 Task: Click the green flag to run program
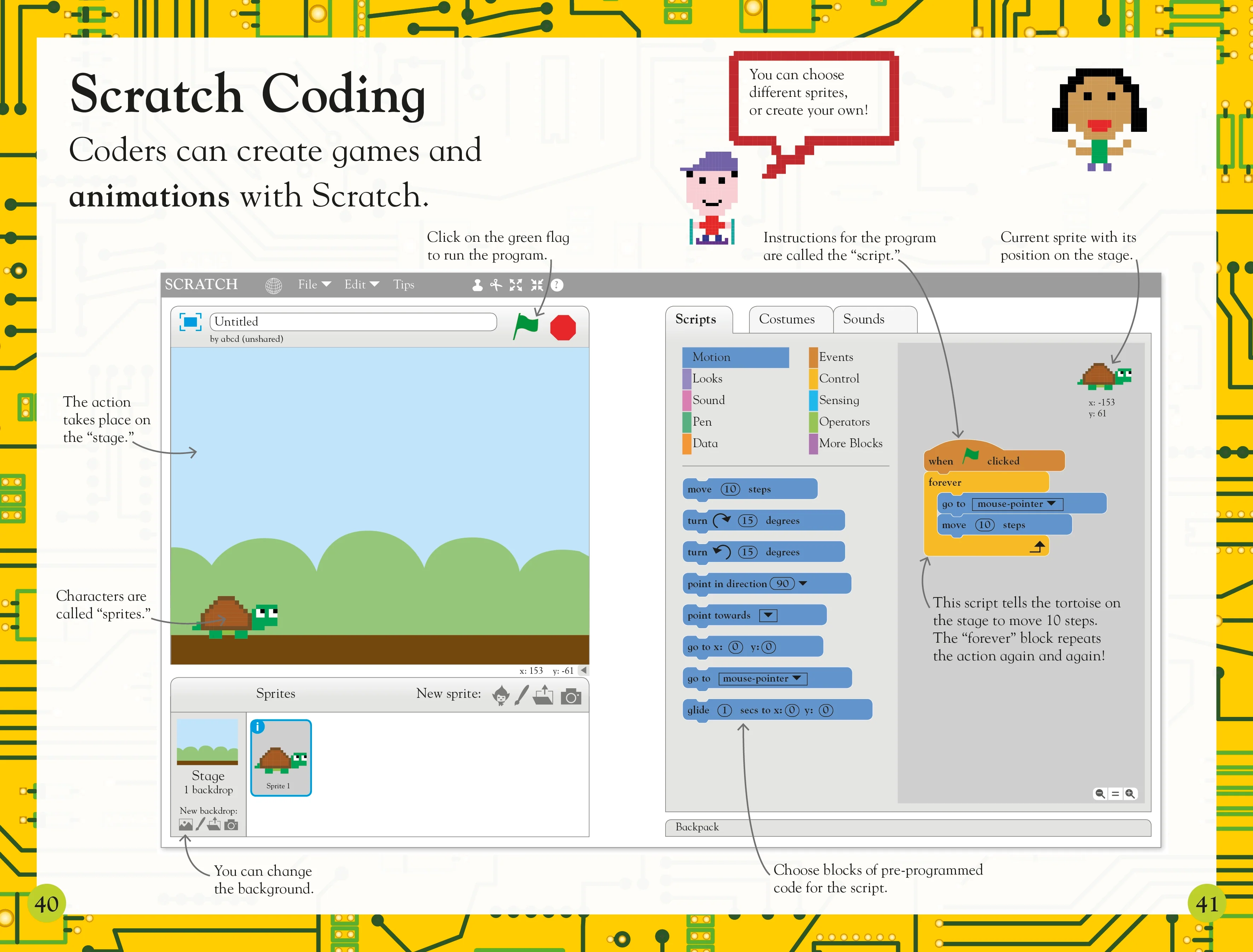point(526,327)
